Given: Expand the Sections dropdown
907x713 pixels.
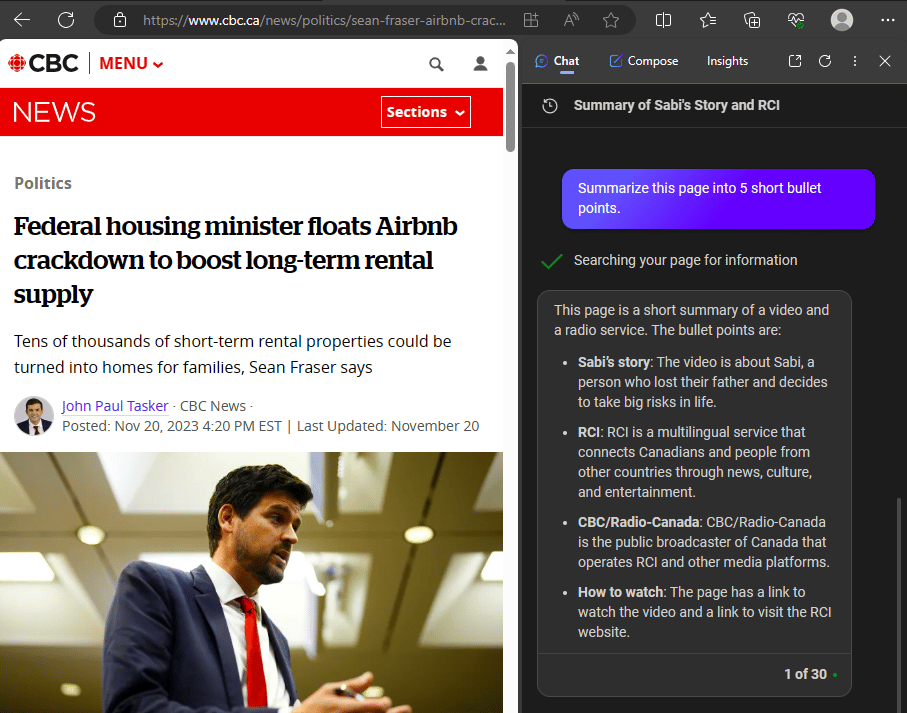Looking at the screenshot, I should click(426, 112).
